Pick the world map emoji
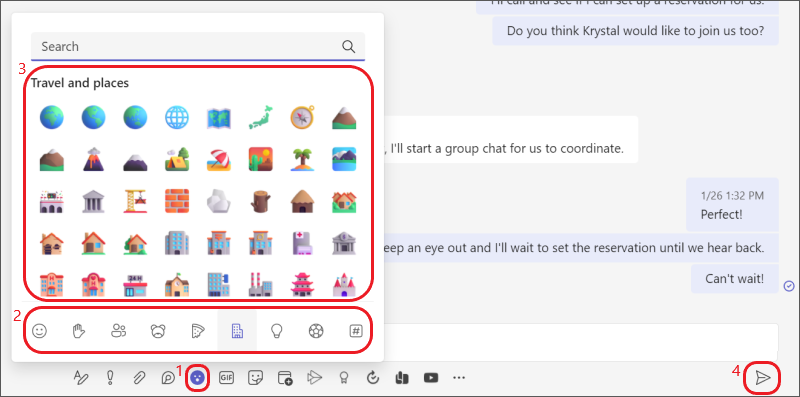The height and width of the screenshot is (397, 800). pos(219,118)
